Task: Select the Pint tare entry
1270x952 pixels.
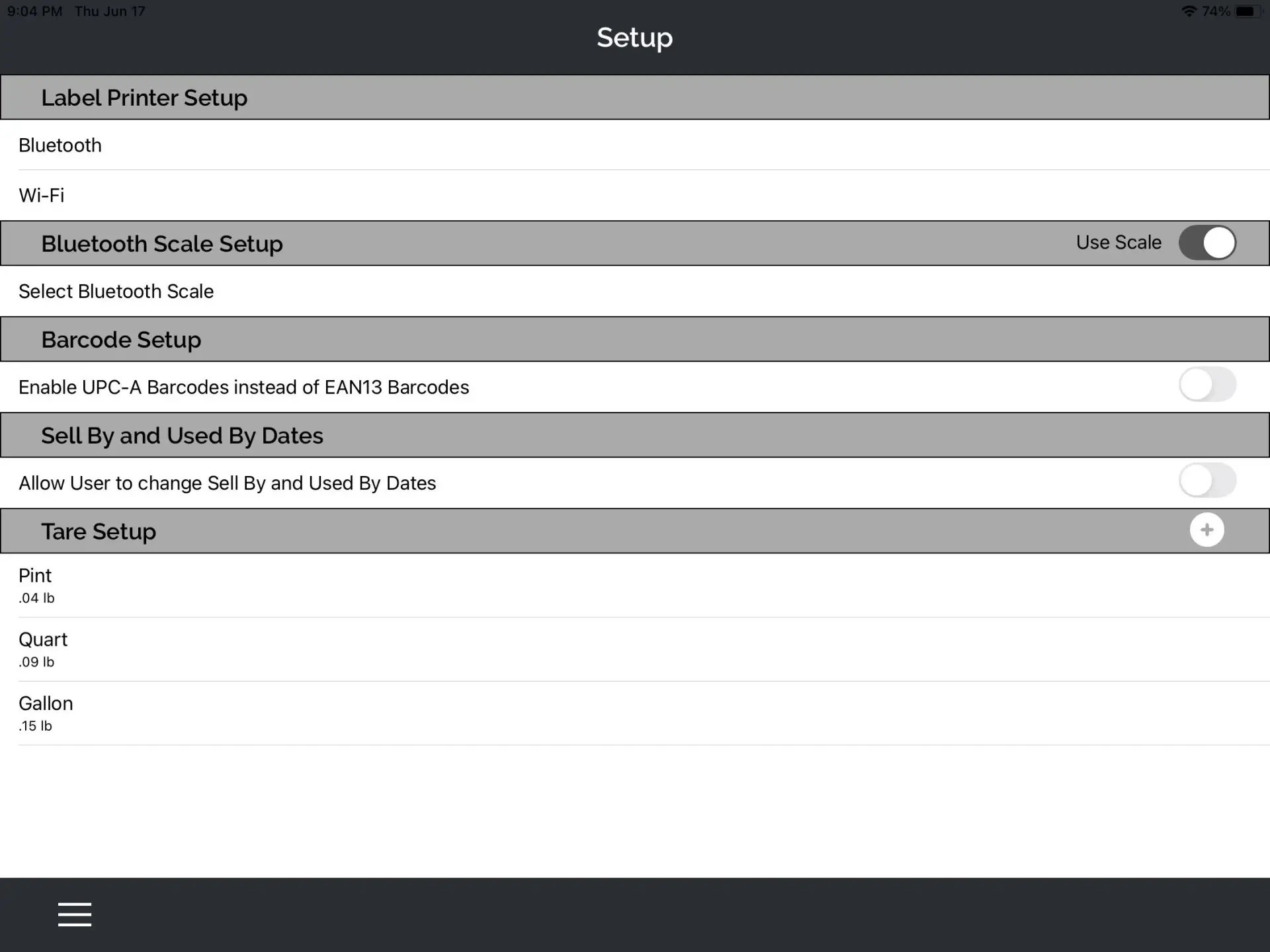Action: coord(635,585)
